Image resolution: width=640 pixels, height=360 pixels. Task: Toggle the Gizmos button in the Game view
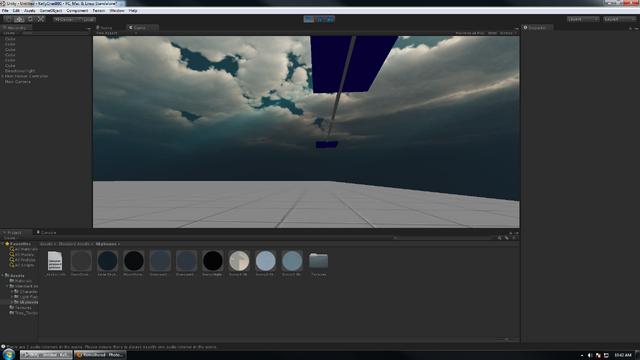[507, 33]
